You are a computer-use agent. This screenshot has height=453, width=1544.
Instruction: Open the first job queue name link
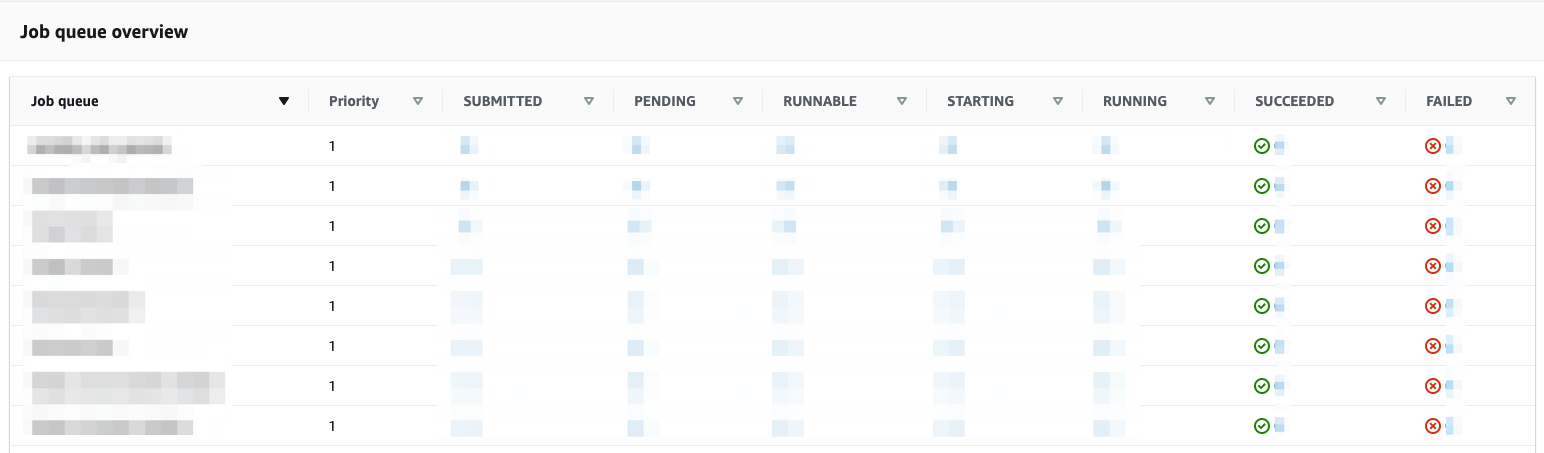point(100,148)
